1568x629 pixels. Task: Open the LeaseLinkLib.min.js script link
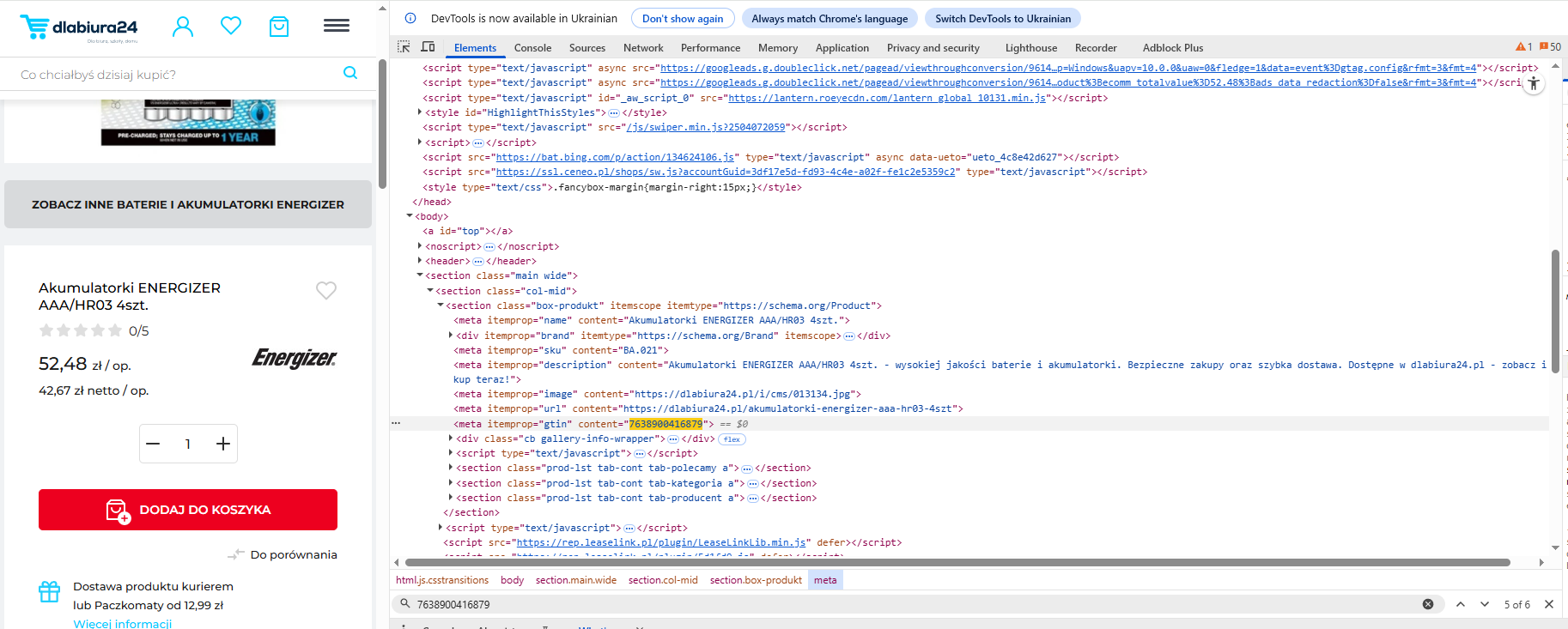pos(661,543)
